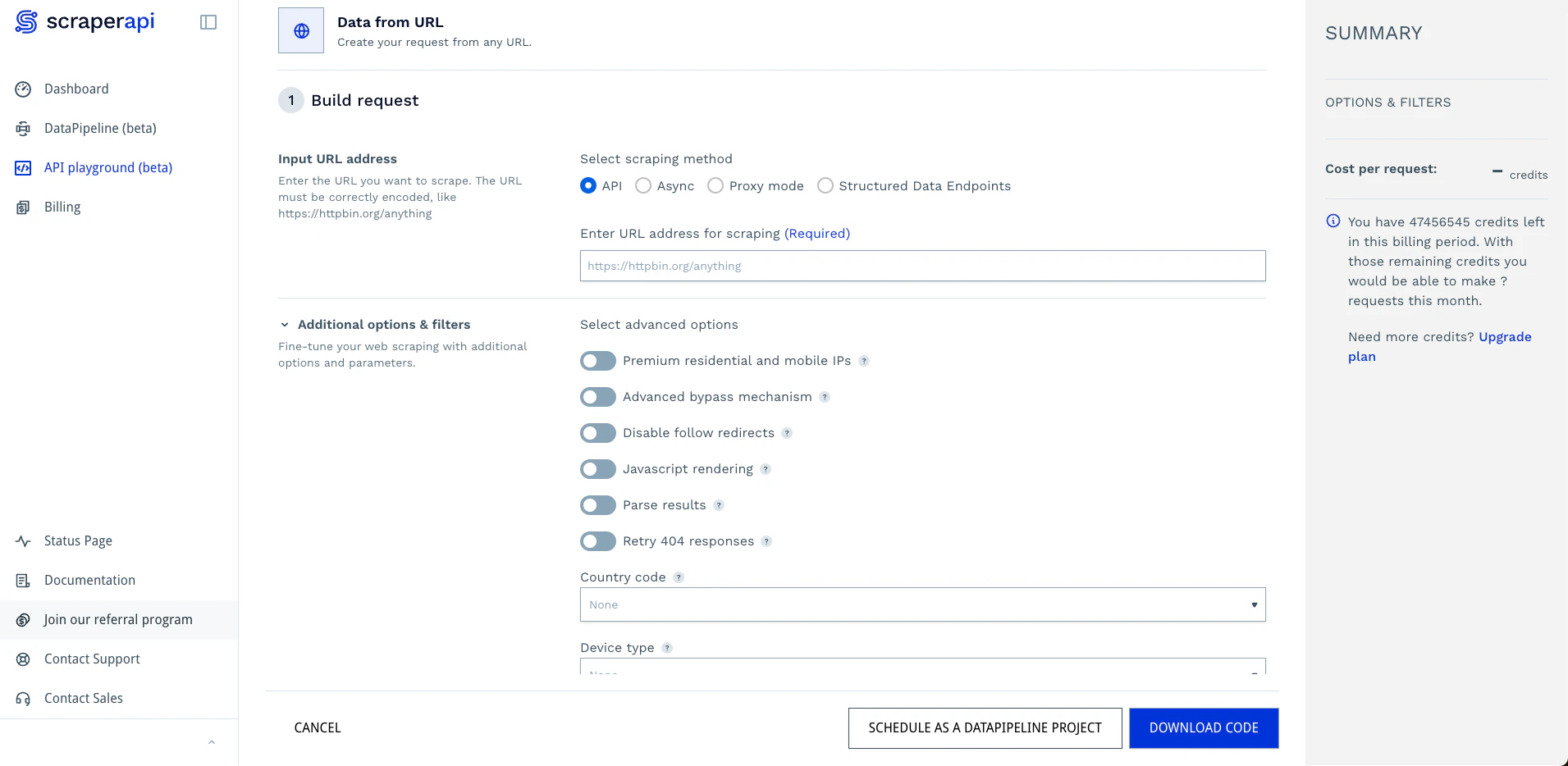
Task: Enable the Javascript rendering toggle
Action: pyautogui.click(x=597, y=469)
